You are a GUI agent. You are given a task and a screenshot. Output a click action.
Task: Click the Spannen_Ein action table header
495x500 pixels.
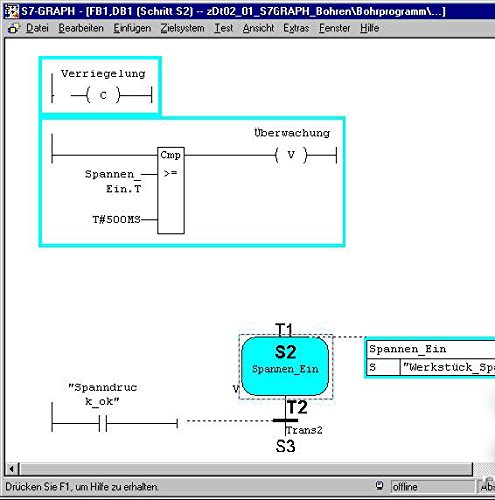point(431,349)
